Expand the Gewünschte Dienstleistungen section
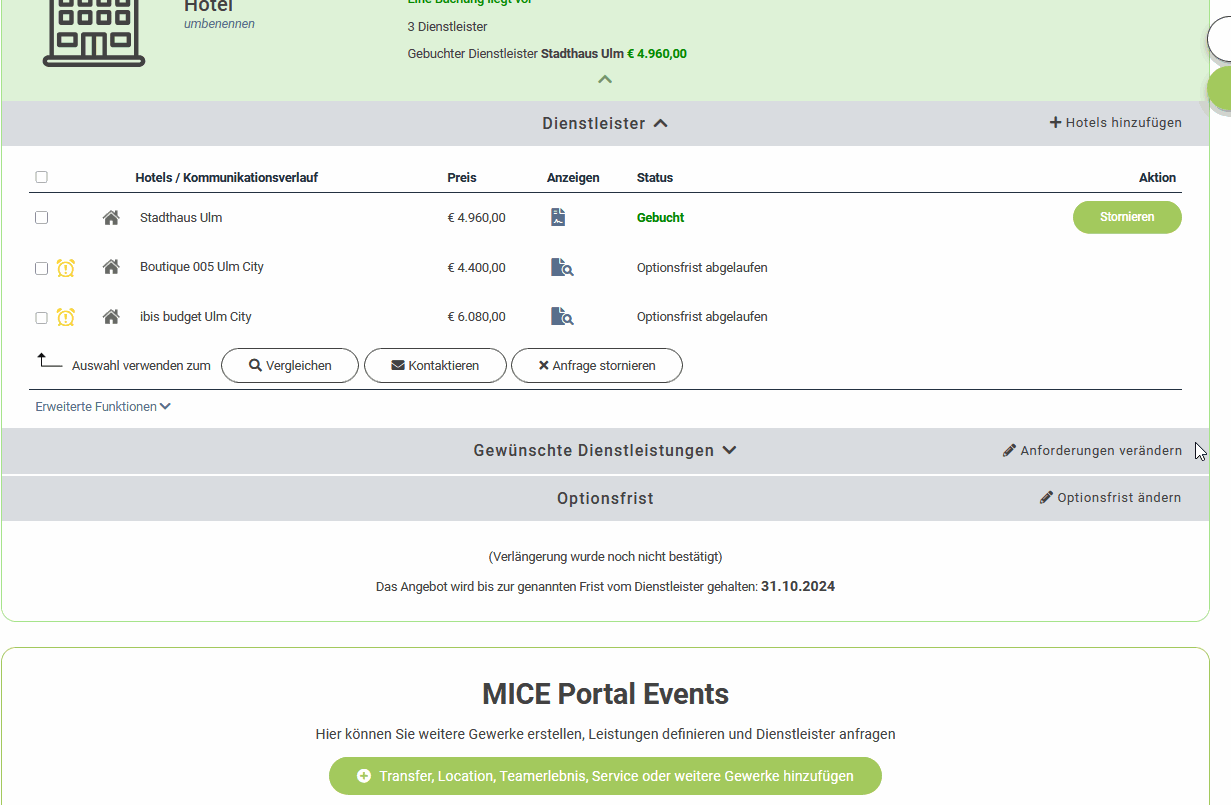Image resolution: width=1231 pixels, height=805 pixels. 605,451
